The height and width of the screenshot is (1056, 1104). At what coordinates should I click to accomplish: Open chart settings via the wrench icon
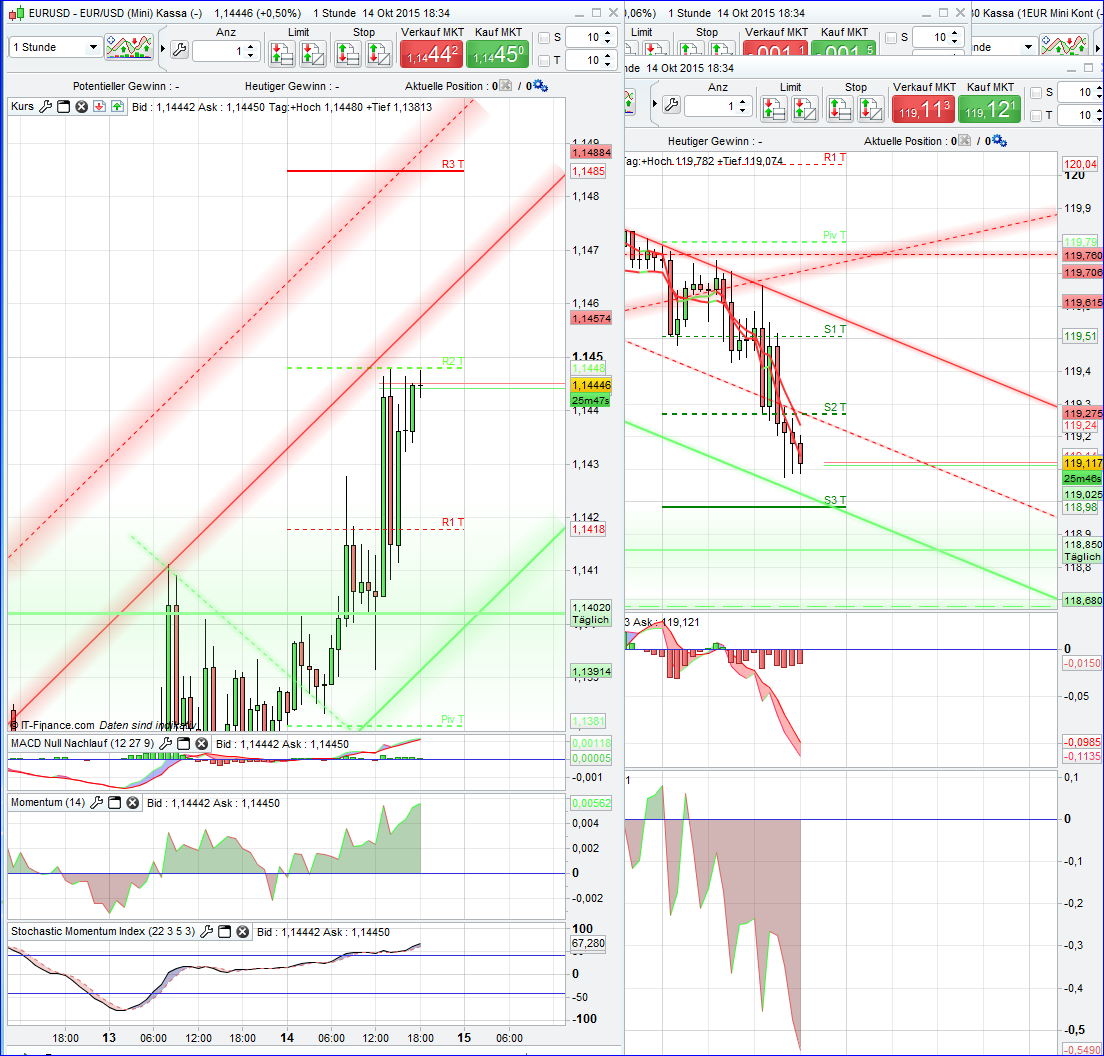tap(180, 47)
